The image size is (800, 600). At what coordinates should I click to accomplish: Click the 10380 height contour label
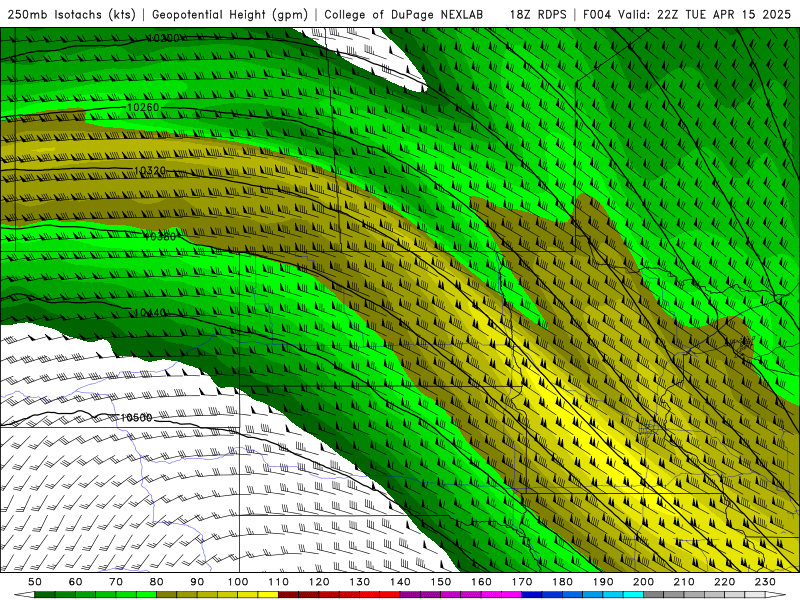pos(160,236)
